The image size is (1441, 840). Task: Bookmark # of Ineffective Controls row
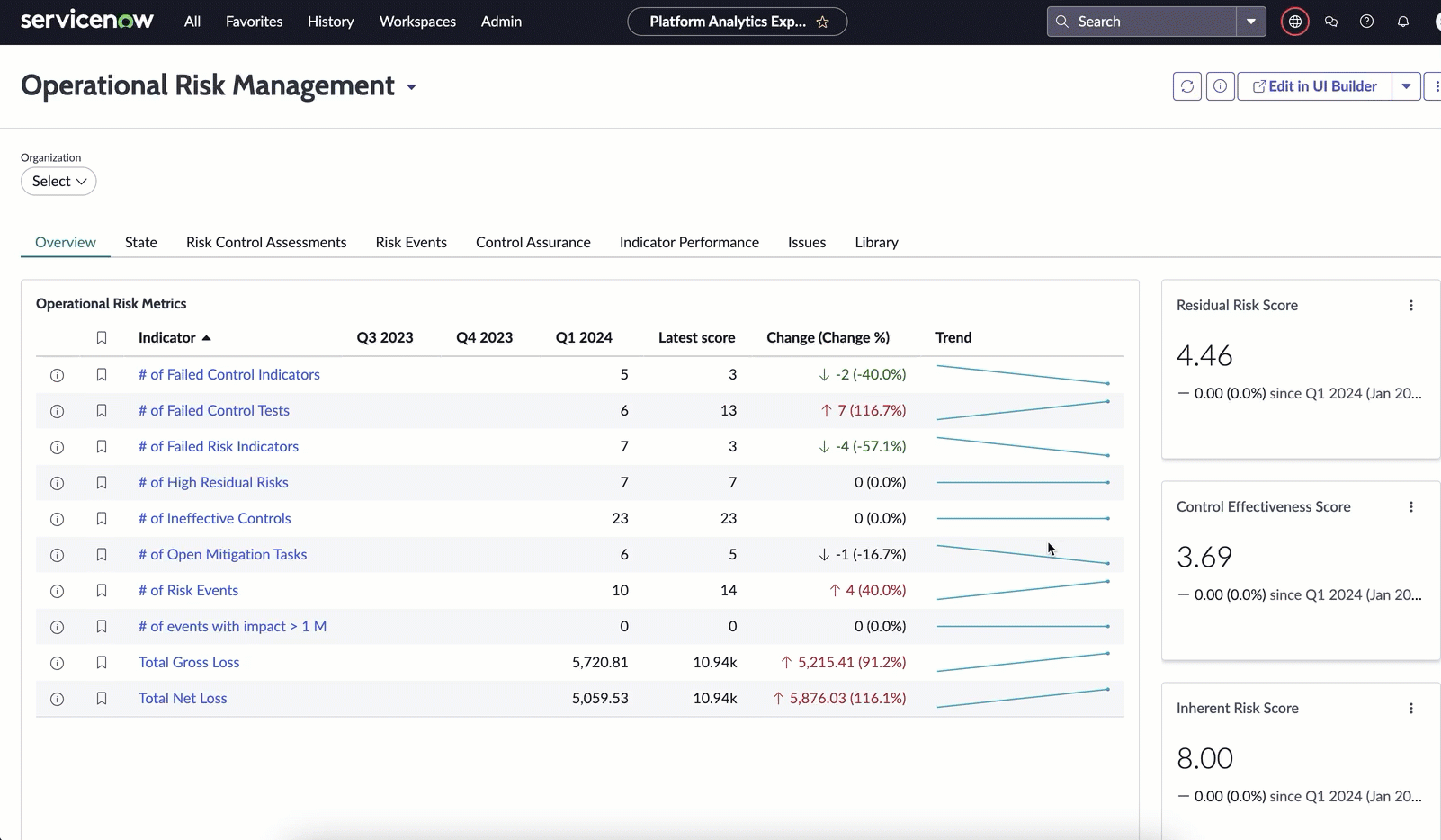(102, 518)
